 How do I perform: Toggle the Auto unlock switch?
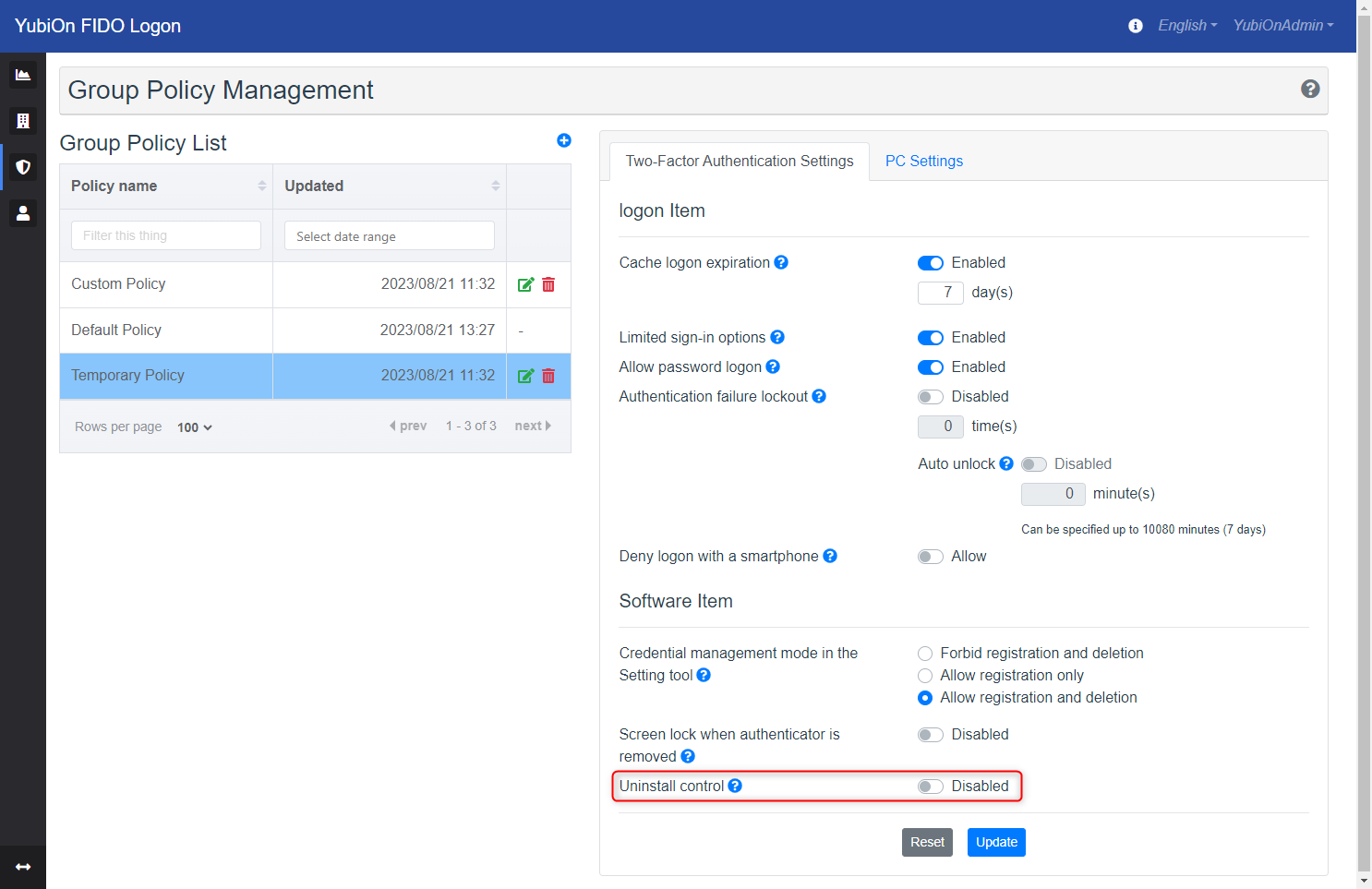tap(1034, 464)
